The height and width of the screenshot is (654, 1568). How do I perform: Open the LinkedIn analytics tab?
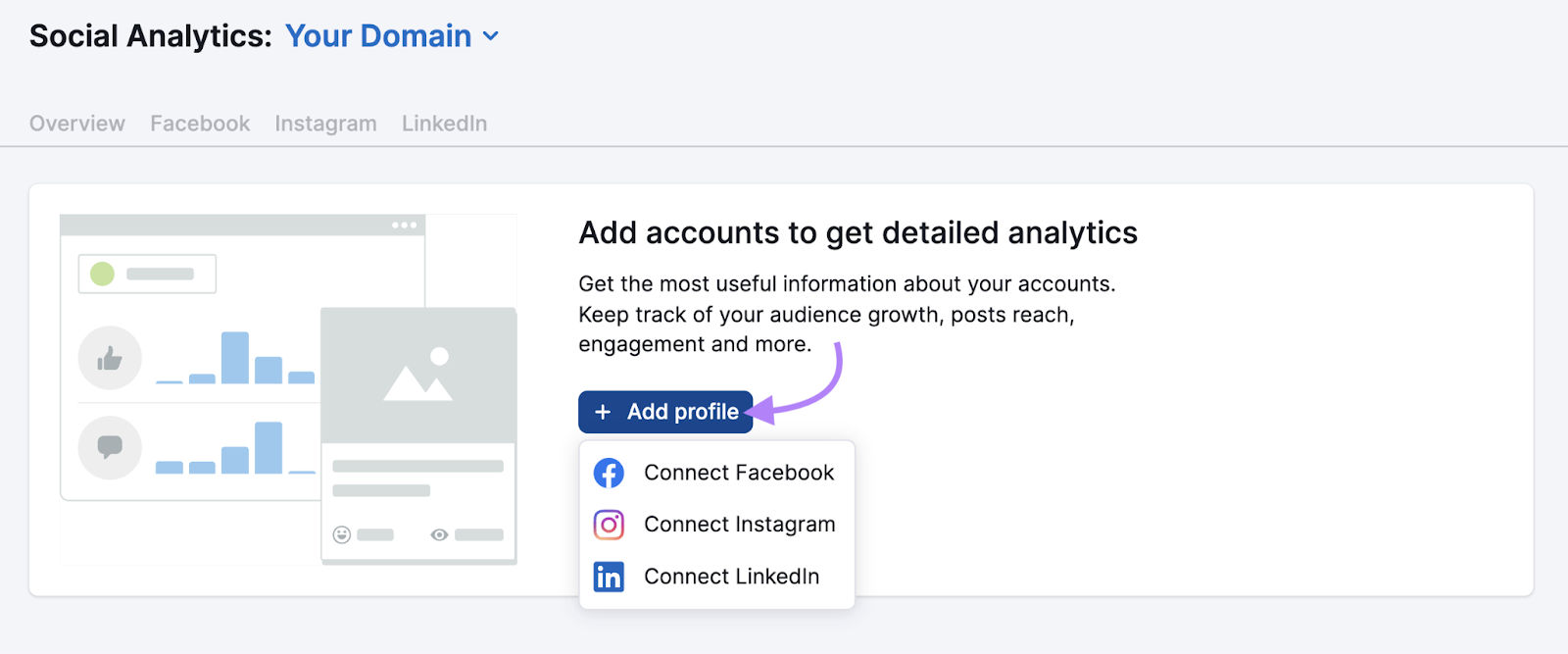pyautogui.click(x=443, y=123)
